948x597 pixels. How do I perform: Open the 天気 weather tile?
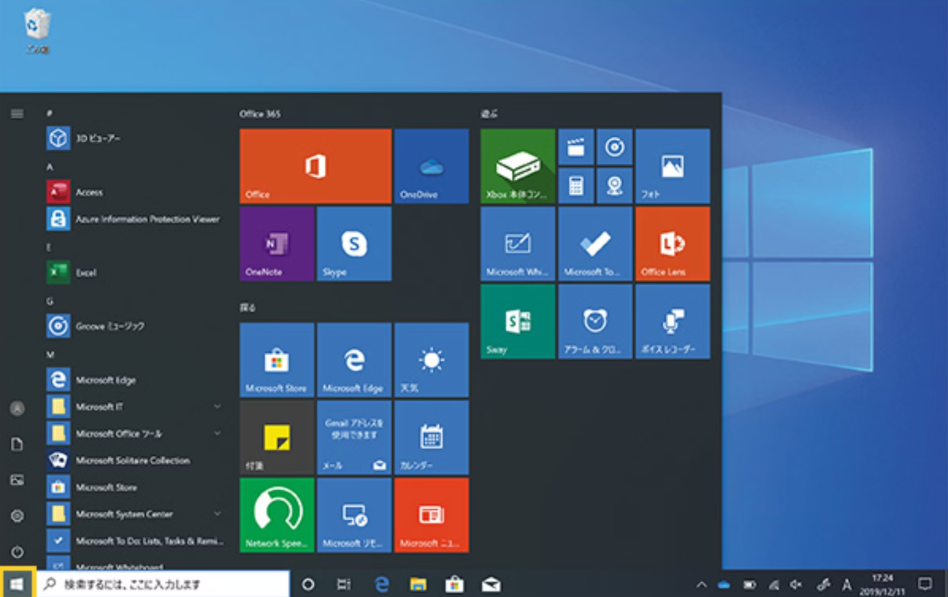[431, 360]
